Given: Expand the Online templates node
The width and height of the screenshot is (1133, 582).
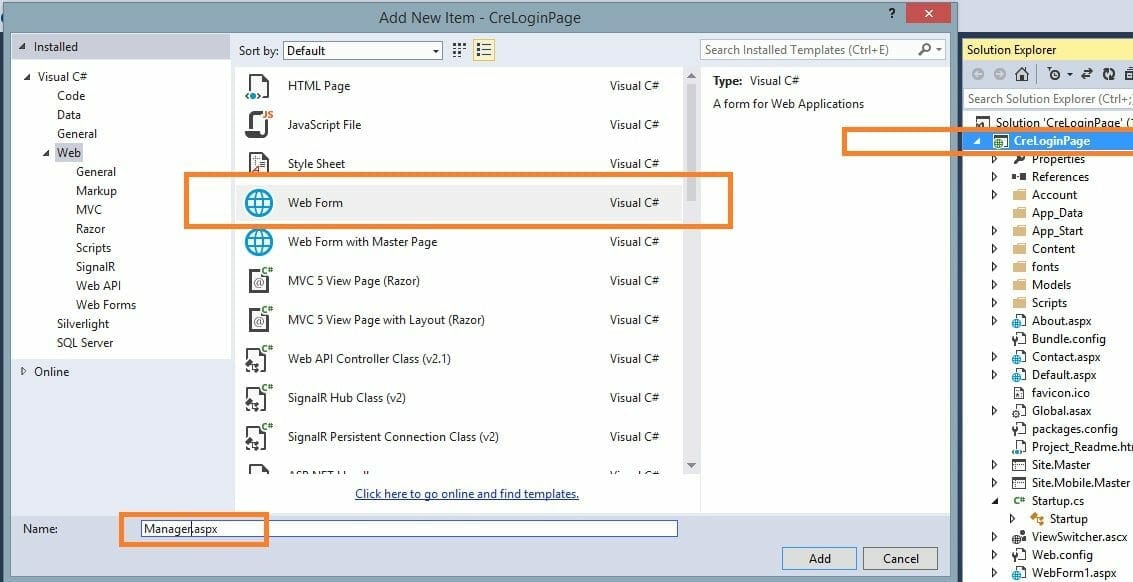Looking at the screenshot, I should (x=24, y=372).
